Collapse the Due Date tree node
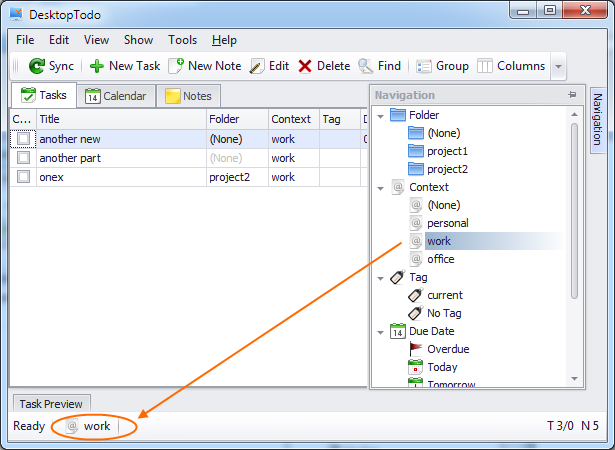The image size is (615, 450). 380,332
